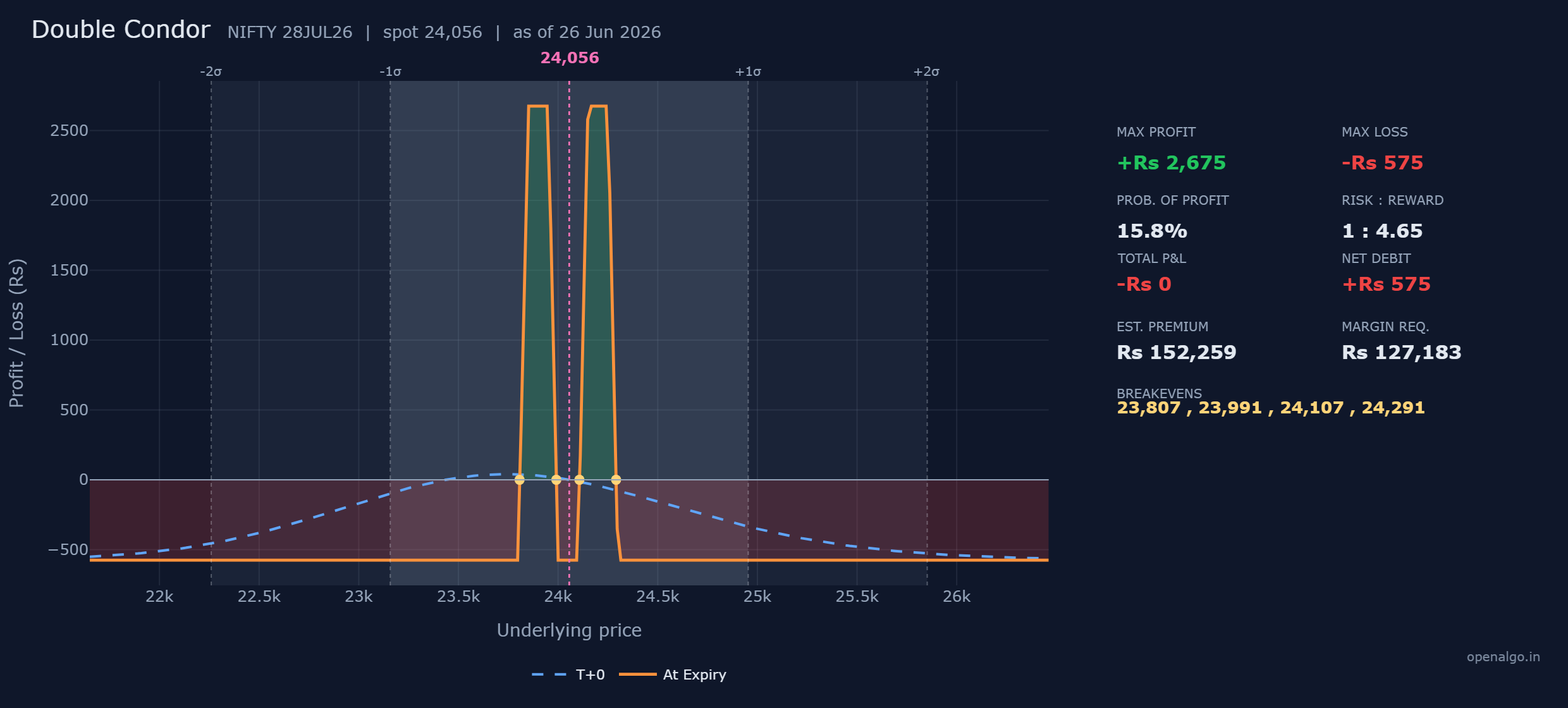1568x708 pixels.
Task: Click the 22.5k x-axis tick label
Action: tap(259, 597)
